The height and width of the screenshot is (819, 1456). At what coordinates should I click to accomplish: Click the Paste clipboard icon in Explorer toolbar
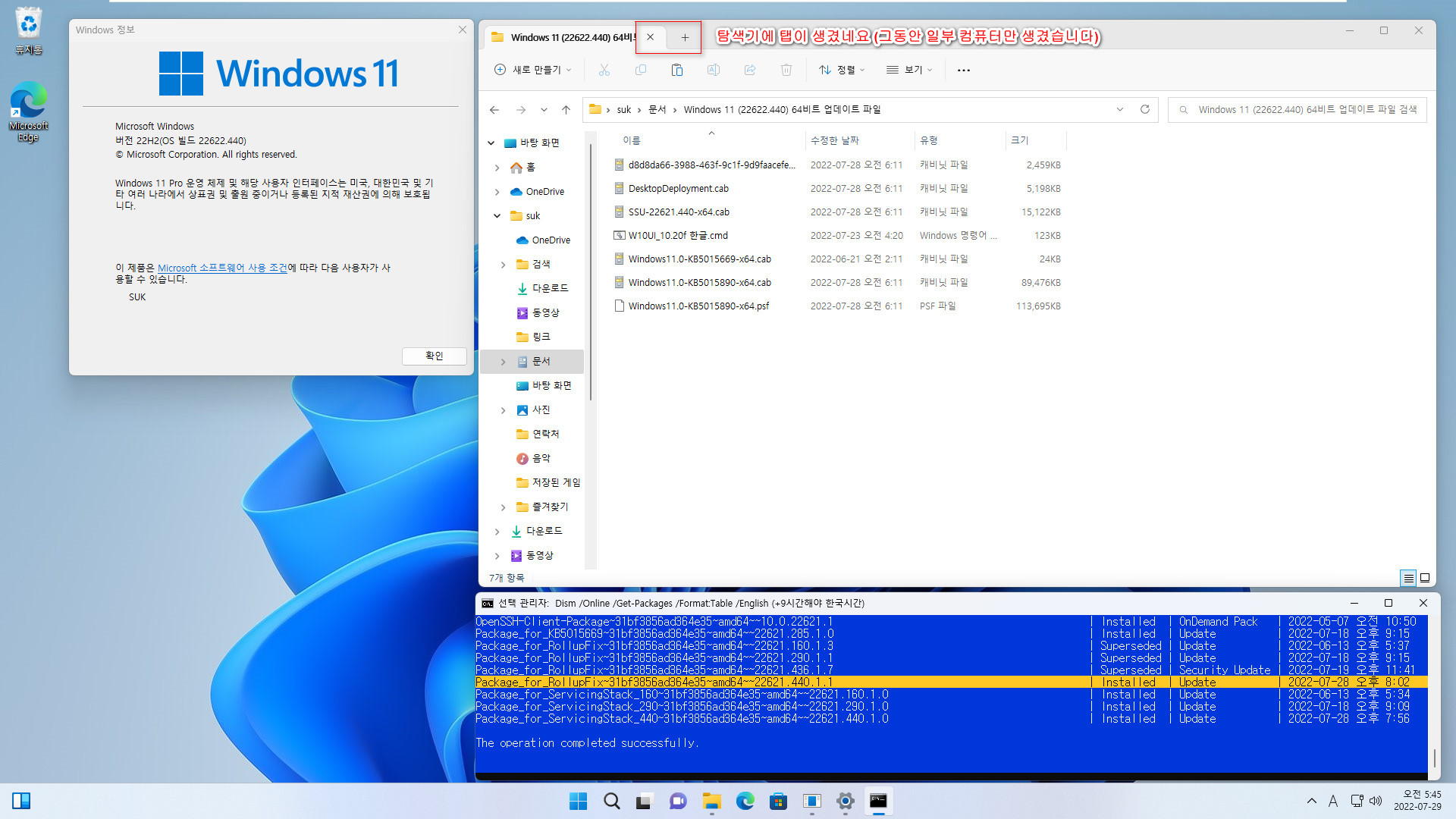(x=677, y=70)
